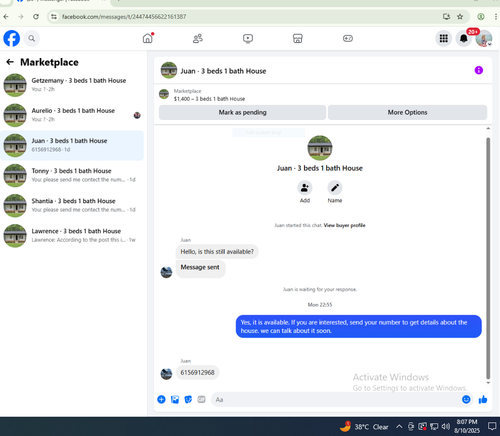Click the chat vertical scrollbar thumb

pyautogui.click(x=488, y=258)
